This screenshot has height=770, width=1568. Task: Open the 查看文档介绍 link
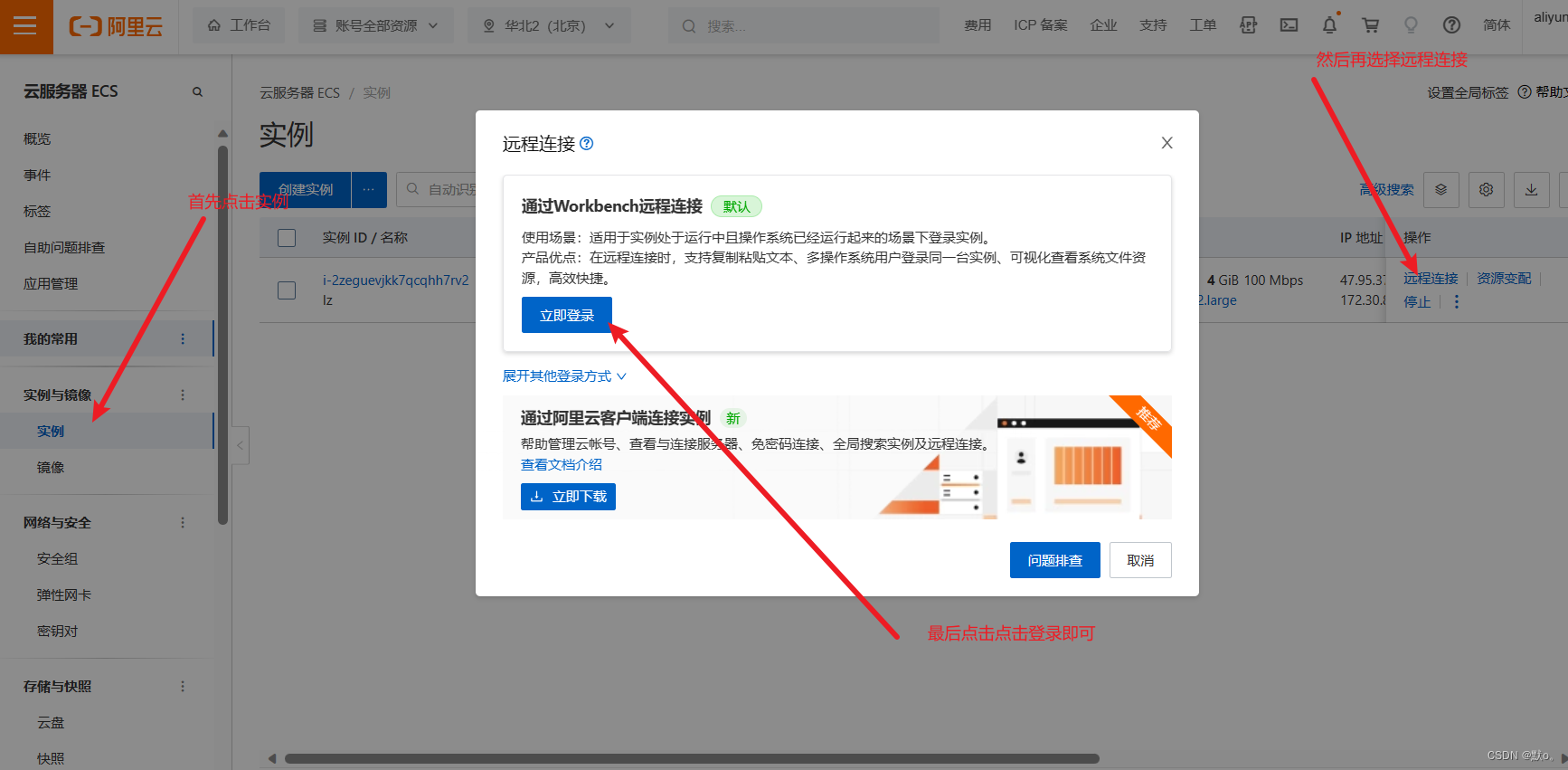(562, 464)
